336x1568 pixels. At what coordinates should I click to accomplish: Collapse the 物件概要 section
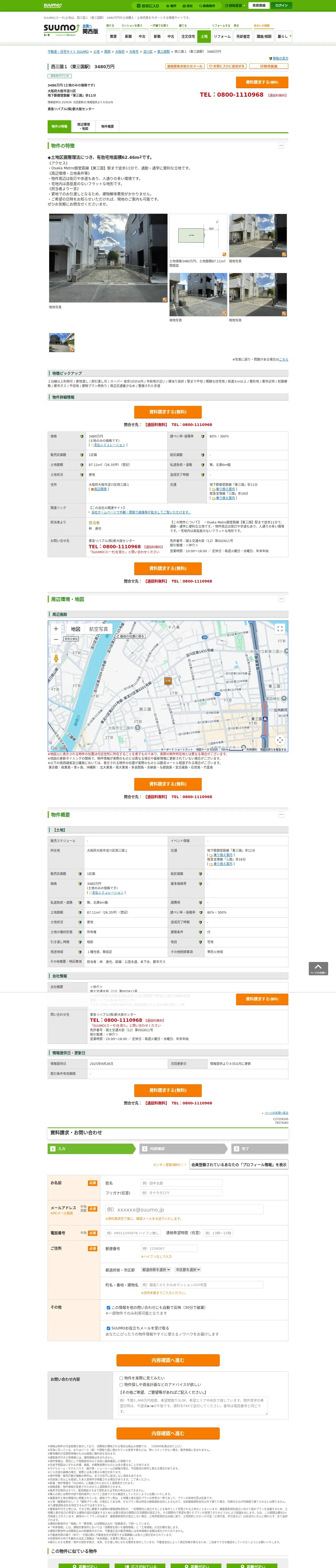[281, 814]
